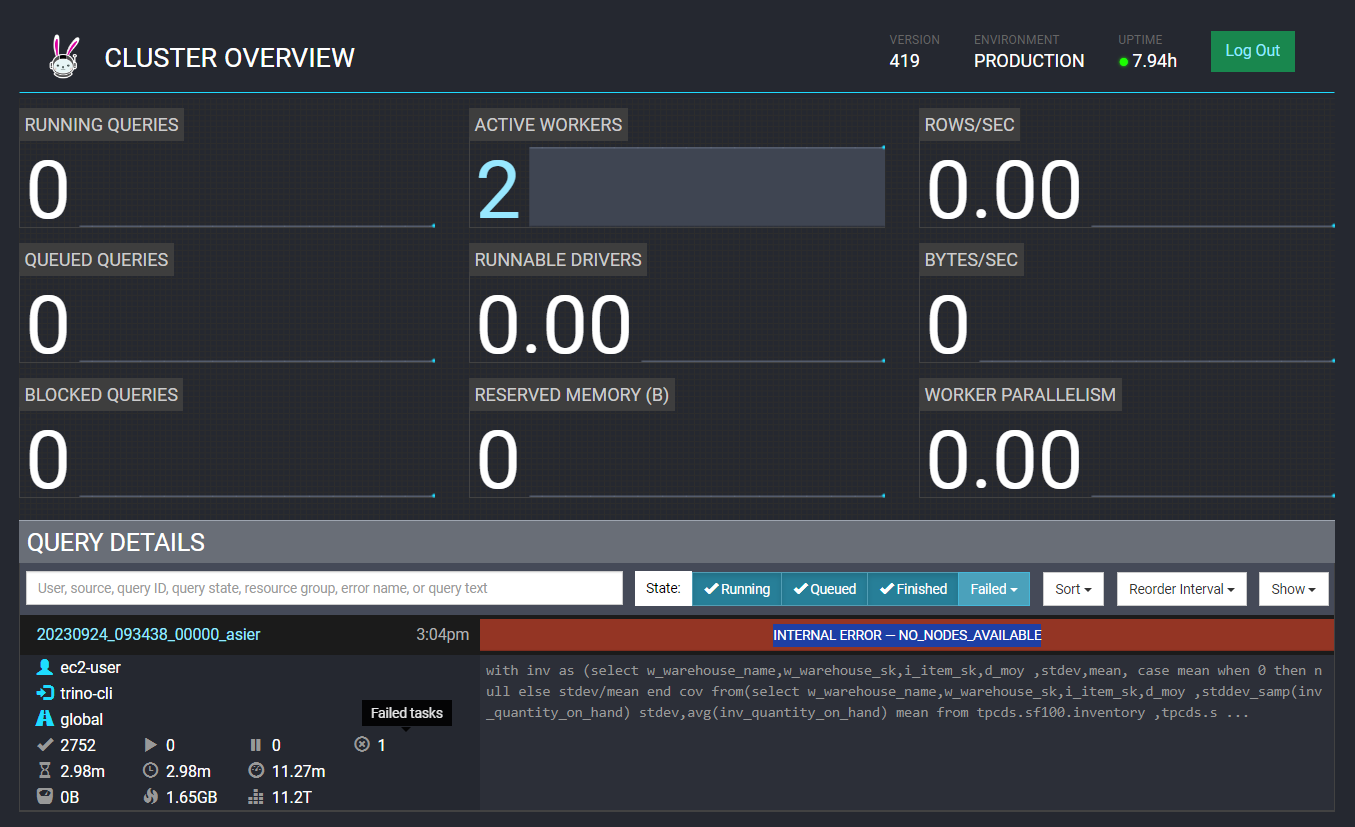The image size is (1355, 827).
Task: Click the user icon beside ec2-user
Action: pos(44,667)
